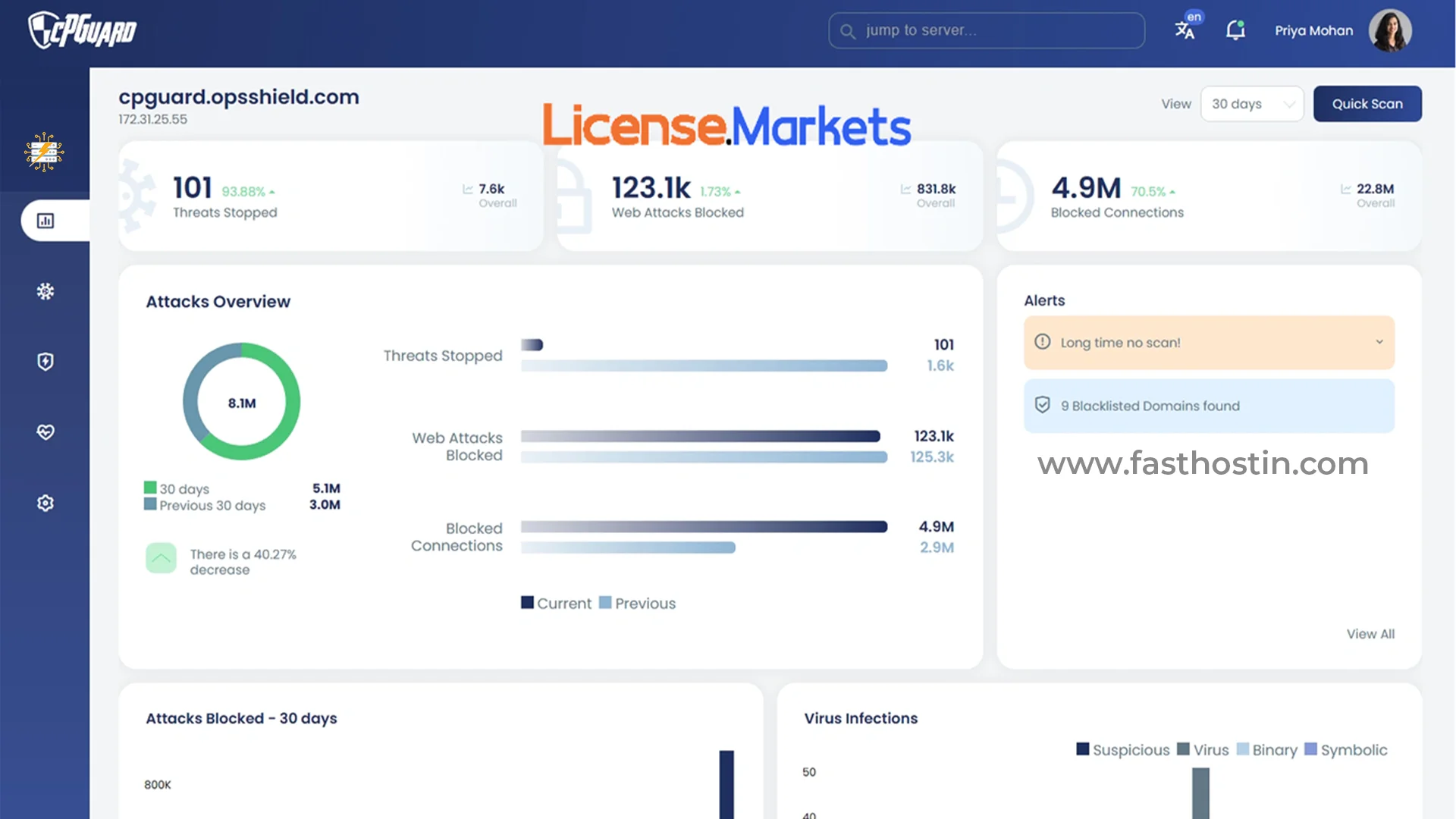Open the settings gear sidebar icon
The width and height of the screenshot is (1456, 819).
(45, 503)
